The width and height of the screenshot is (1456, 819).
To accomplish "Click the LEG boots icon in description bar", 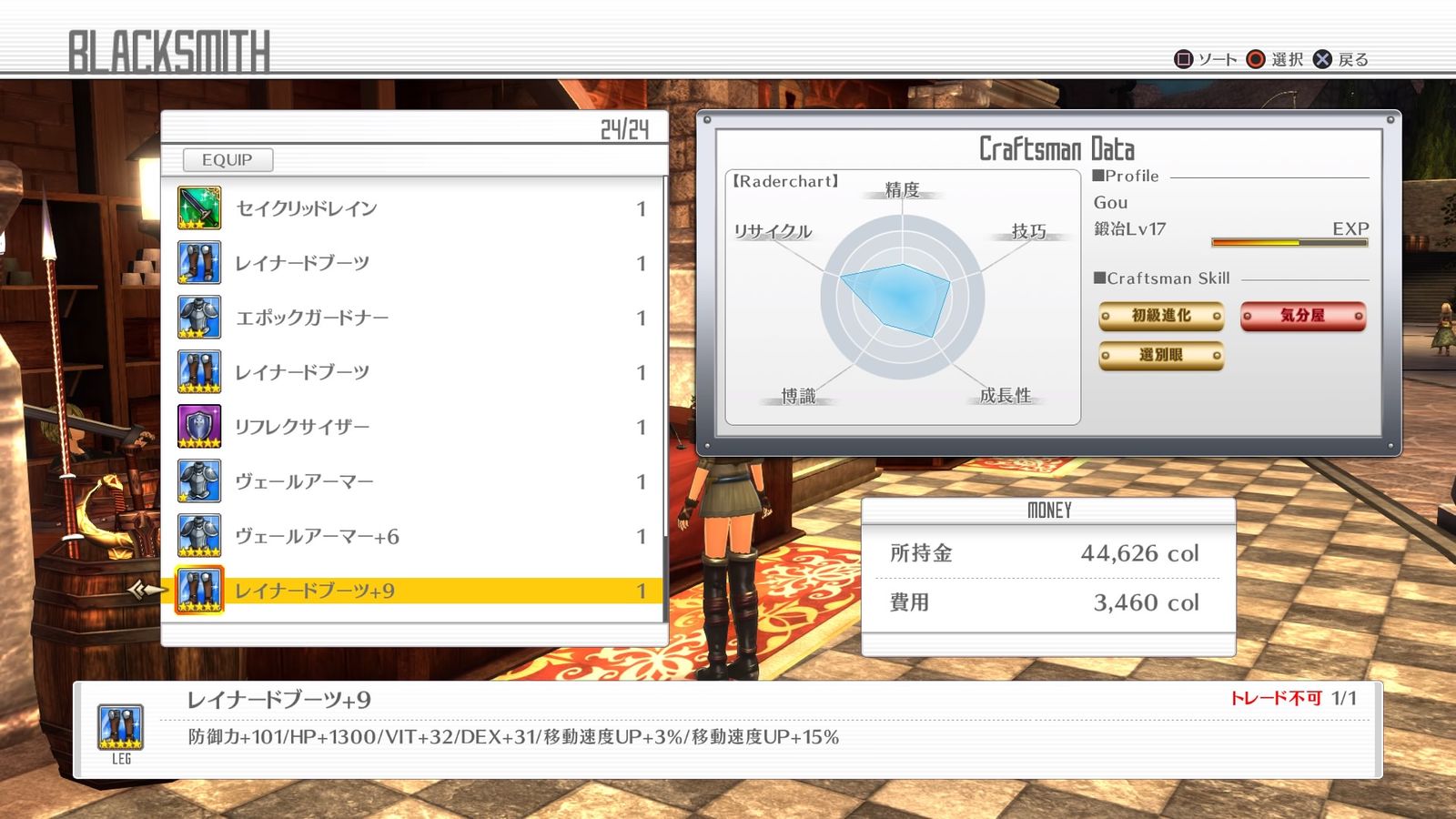I will point(121,727).
